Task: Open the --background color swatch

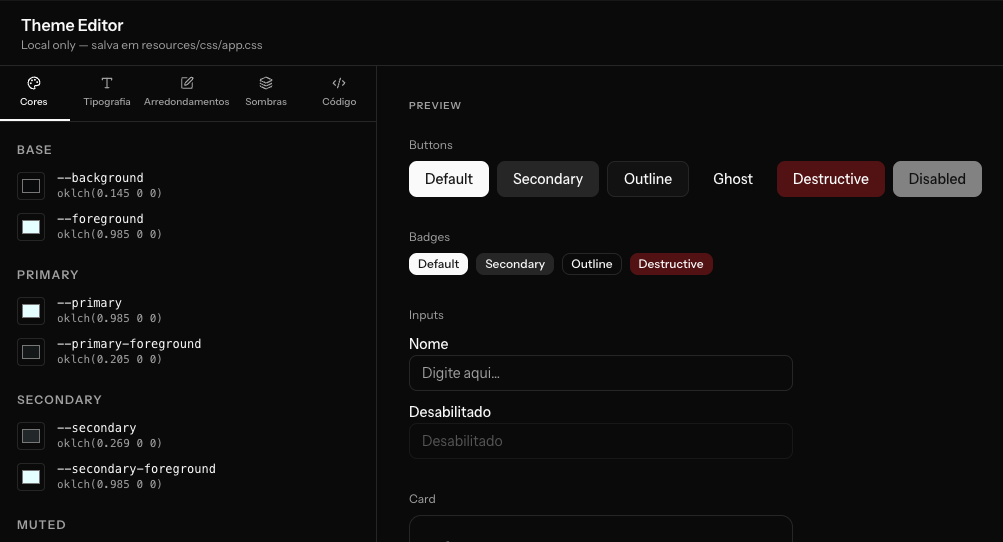Action: 31,186
